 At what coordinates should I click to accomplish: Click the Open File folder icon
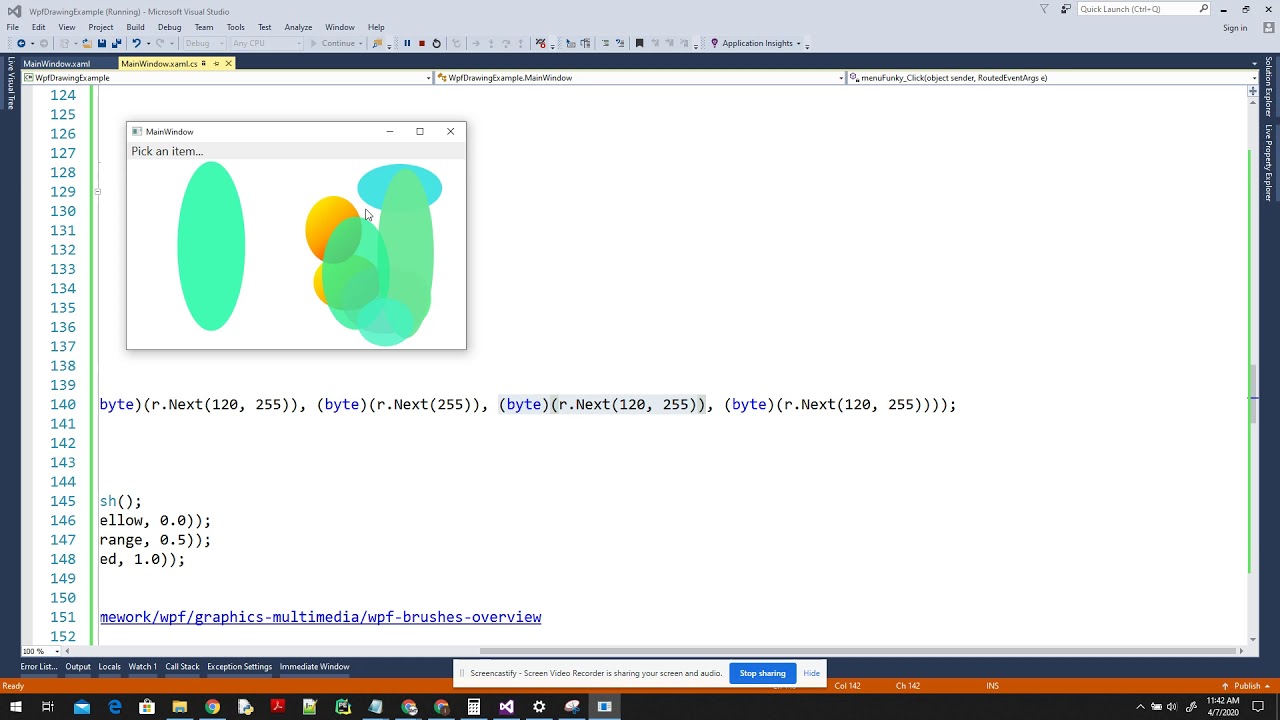[x=87, y=43]
